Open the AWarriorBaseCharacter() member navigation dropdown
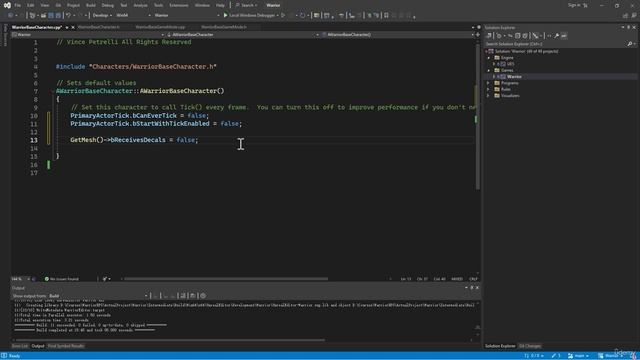This screenshot has width=640, height=360. point(398,35)
